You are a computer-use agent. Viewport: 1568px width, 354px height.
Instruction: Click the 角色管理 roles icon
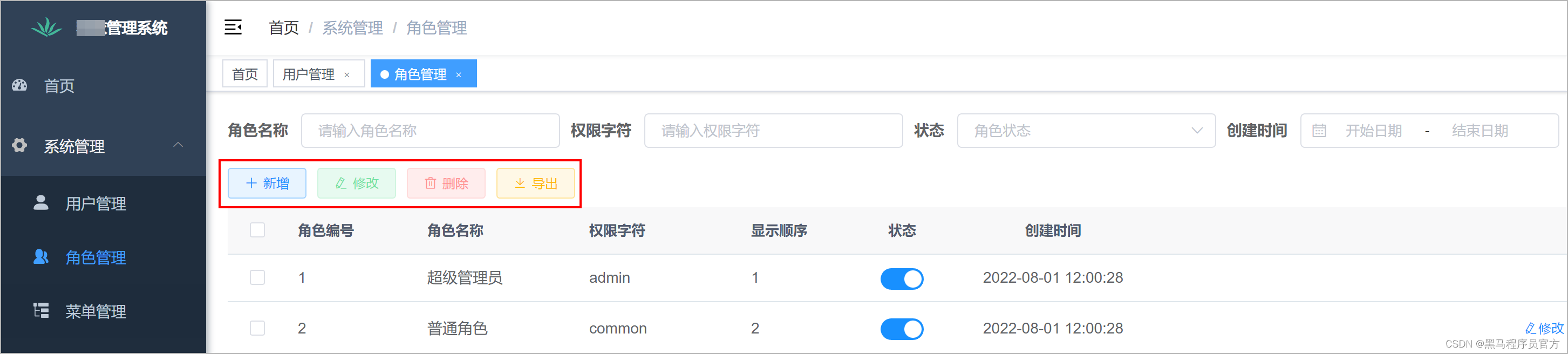click(x=41, y=257)
